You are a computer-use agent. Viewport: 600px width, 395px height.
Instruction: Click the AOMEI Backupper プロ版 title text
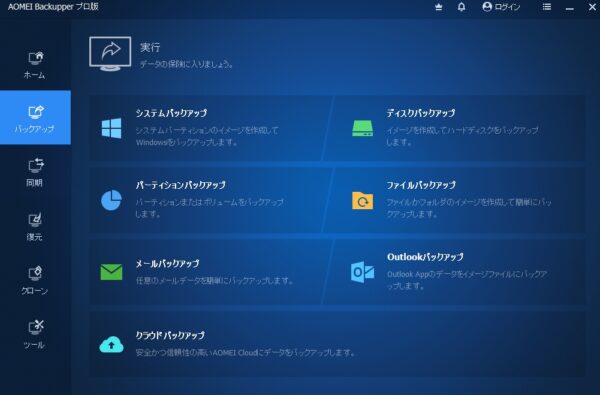pyautogui.click(x=53, y=7)
